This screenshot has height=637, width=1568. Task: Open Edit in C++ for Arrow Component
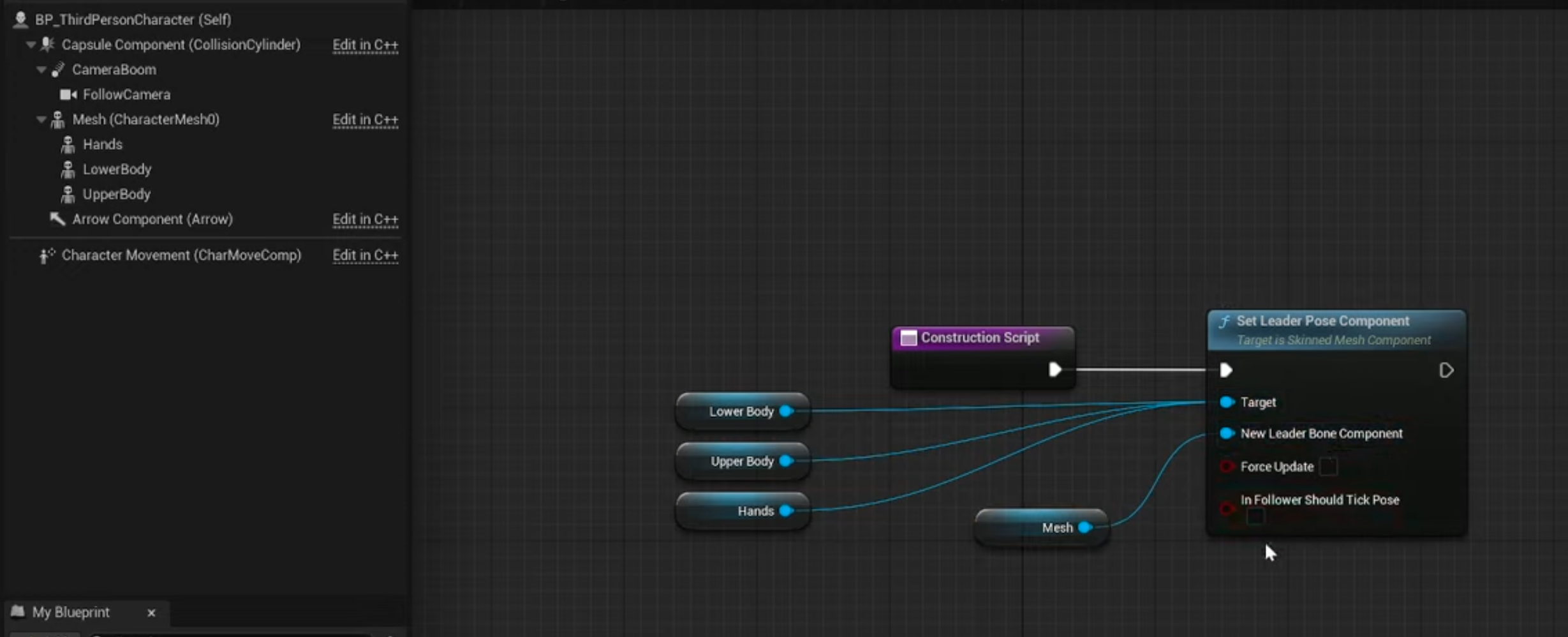(366, 219)
